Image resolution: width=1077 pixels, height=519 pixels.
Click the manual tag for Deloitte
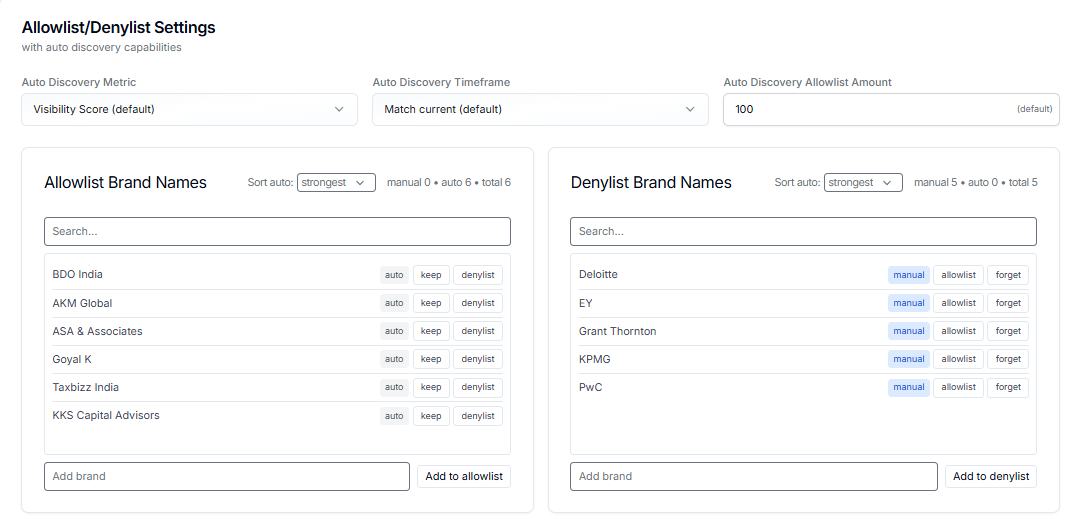909,275
